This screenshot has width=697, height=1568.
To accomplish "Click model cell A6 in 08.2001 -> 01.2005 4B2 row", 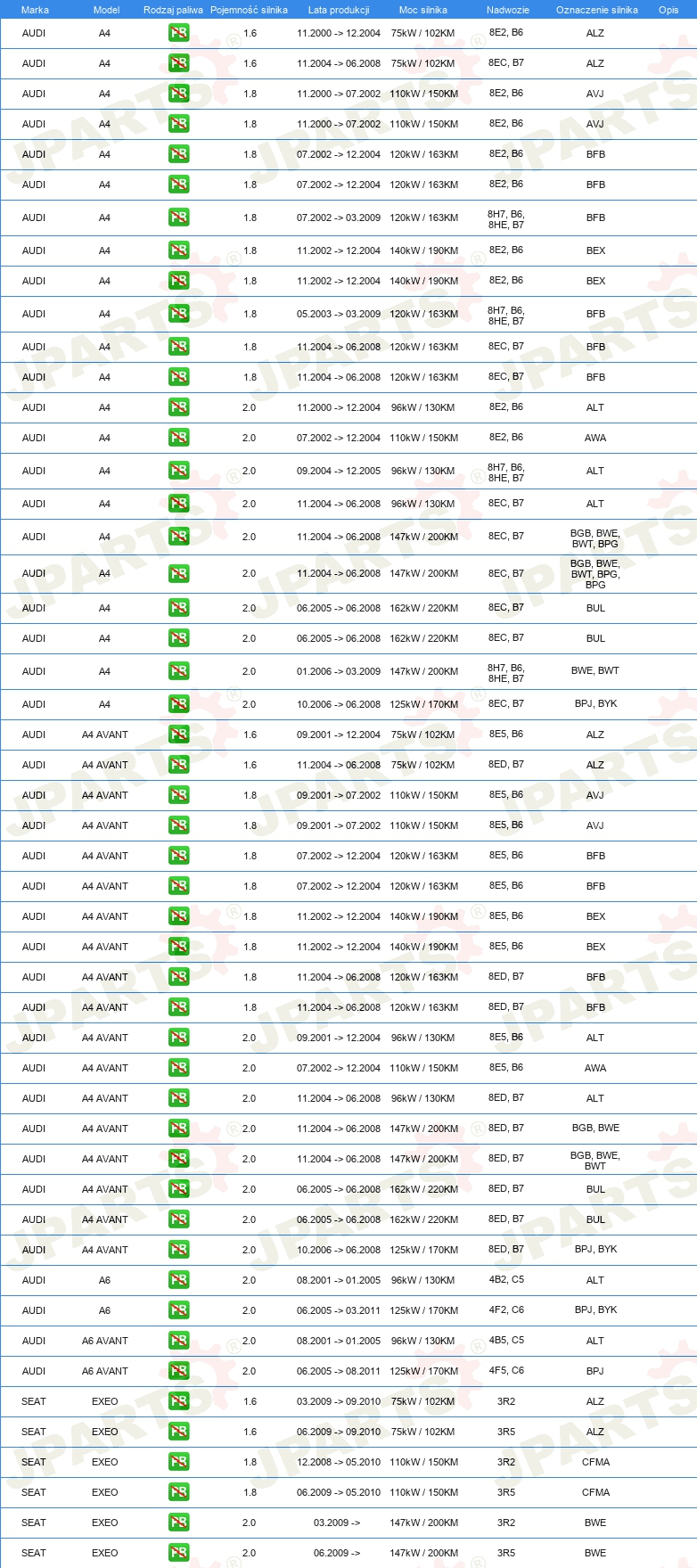I will (105, 1280).
